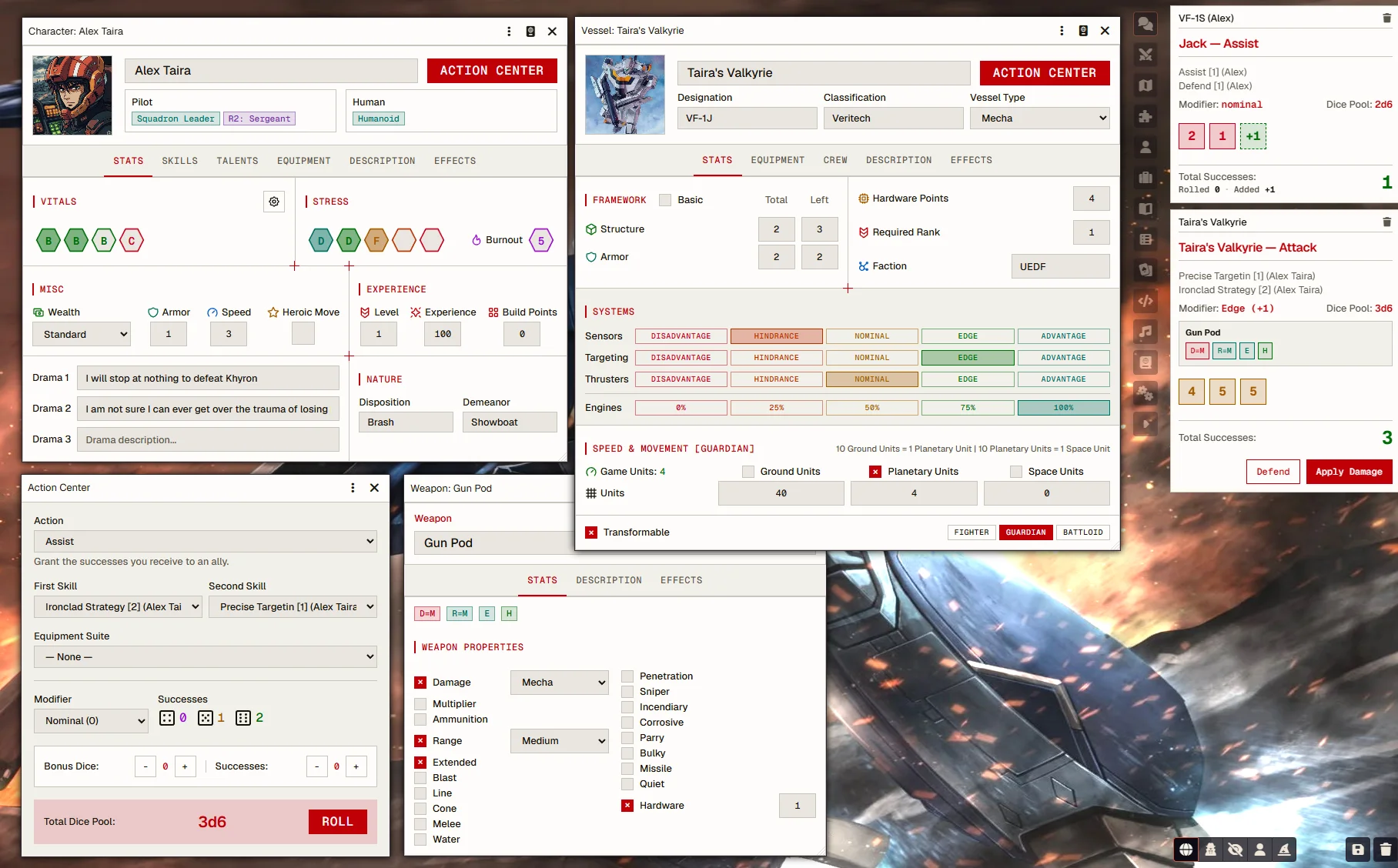Click Apply Damage in chat

pos(1349,472)
